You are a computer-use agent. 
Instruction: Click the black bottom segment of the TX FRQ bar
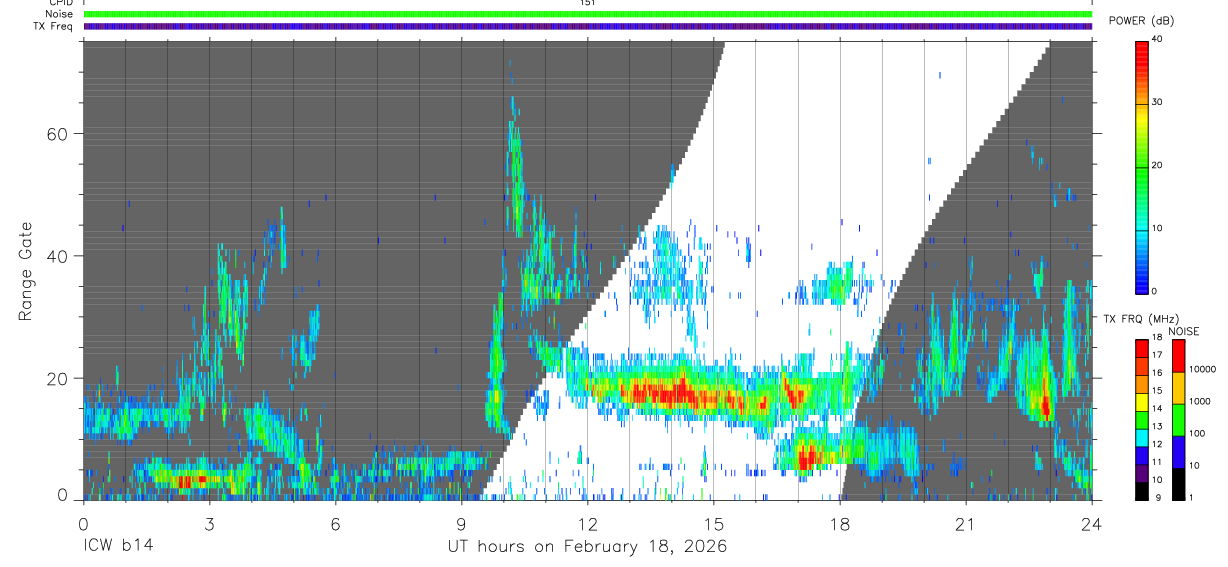[1143, 490]
